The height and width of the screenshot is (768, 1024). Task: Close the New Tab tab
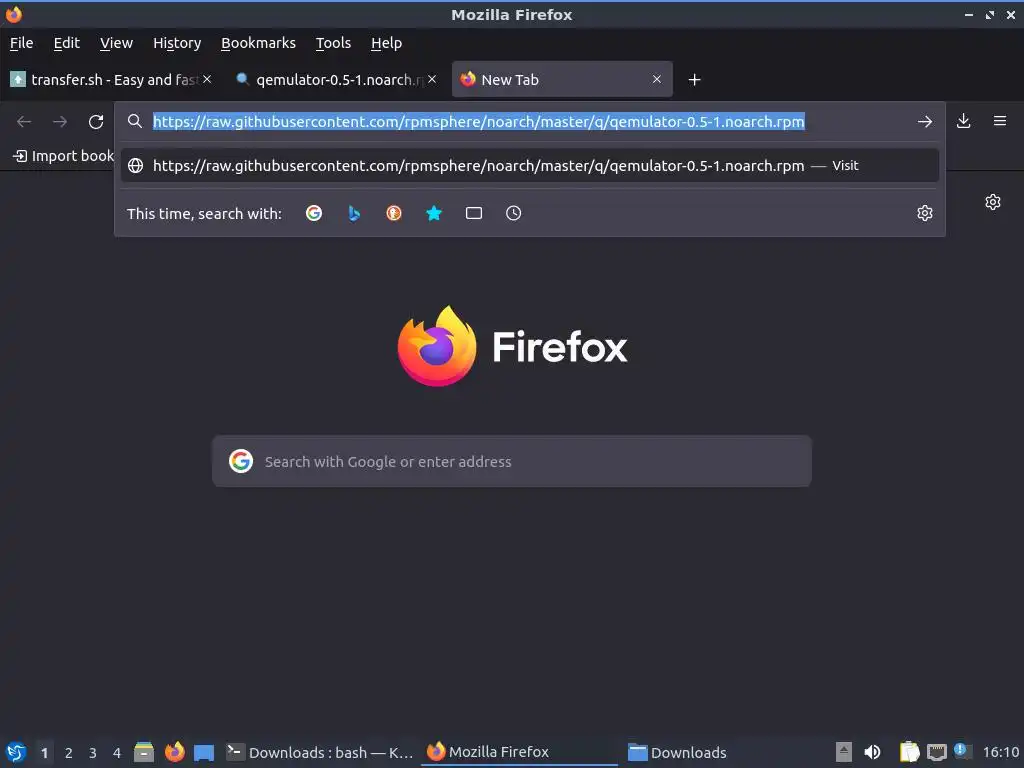coord(656,79)
